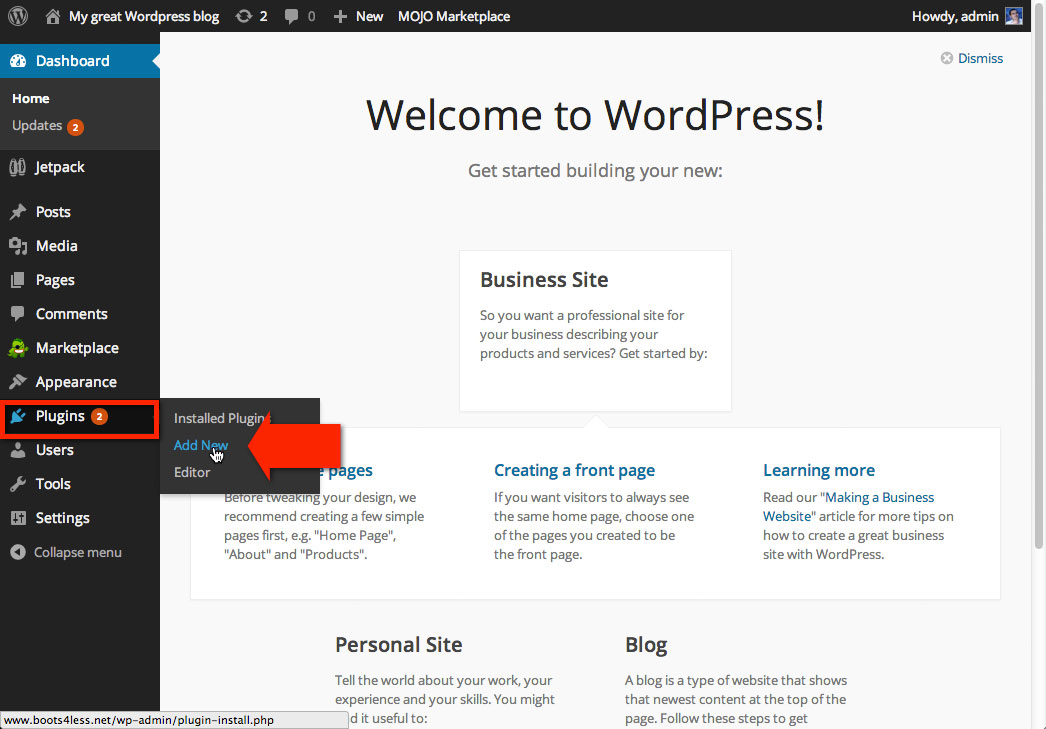Click the Media sidebar icon
Image resolution: width=1046 pixels, height=729 pixels.
click(18, 245)
